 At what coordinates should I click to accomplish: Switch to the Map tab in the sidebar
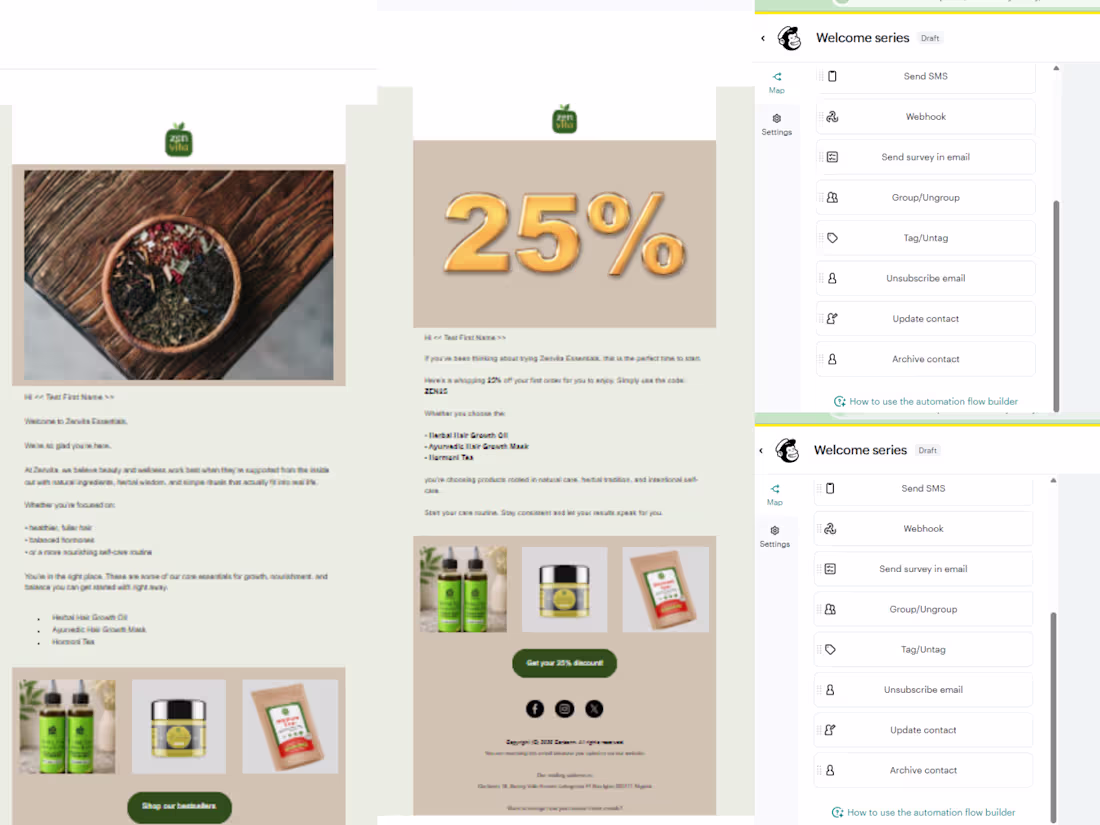point(776,82)
